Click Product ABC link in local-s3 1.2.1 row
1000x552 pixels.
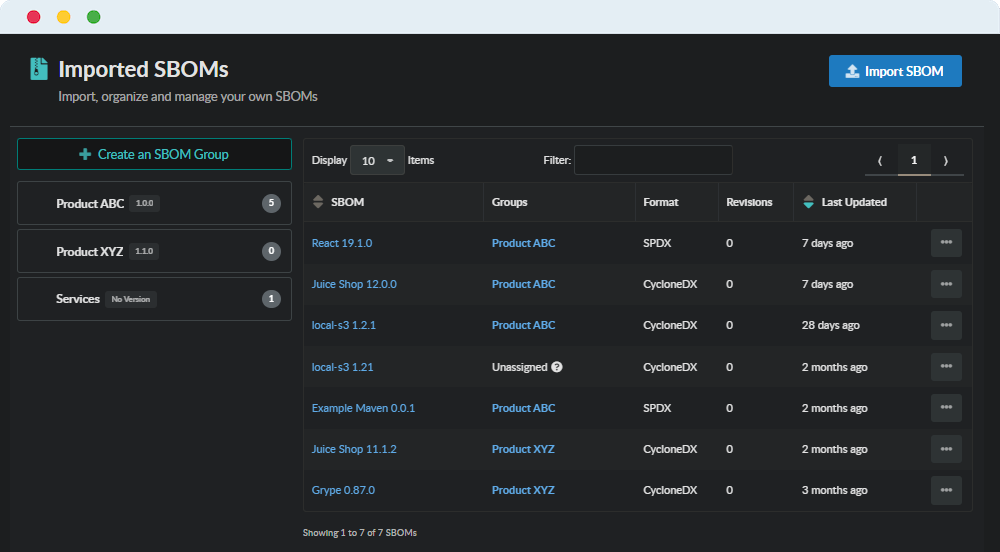pos(524,325)
